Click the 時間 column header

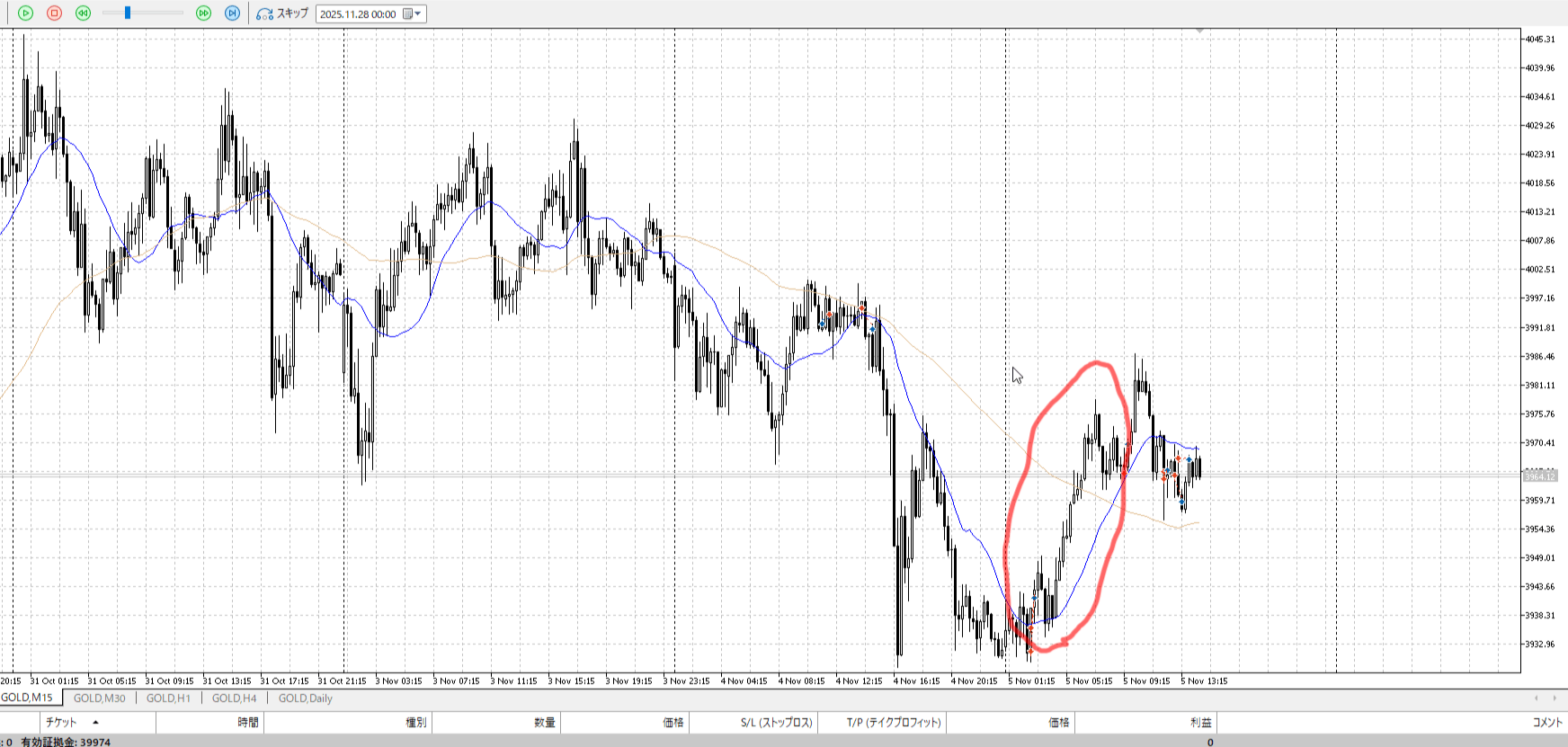tap(248, 722)
